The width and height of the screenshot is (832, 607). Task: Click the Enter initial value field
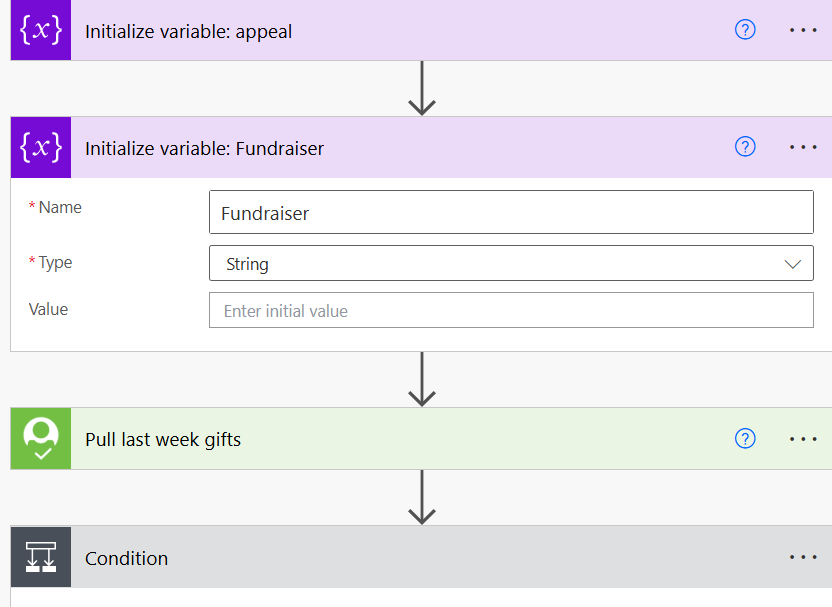tap(511, 310)
